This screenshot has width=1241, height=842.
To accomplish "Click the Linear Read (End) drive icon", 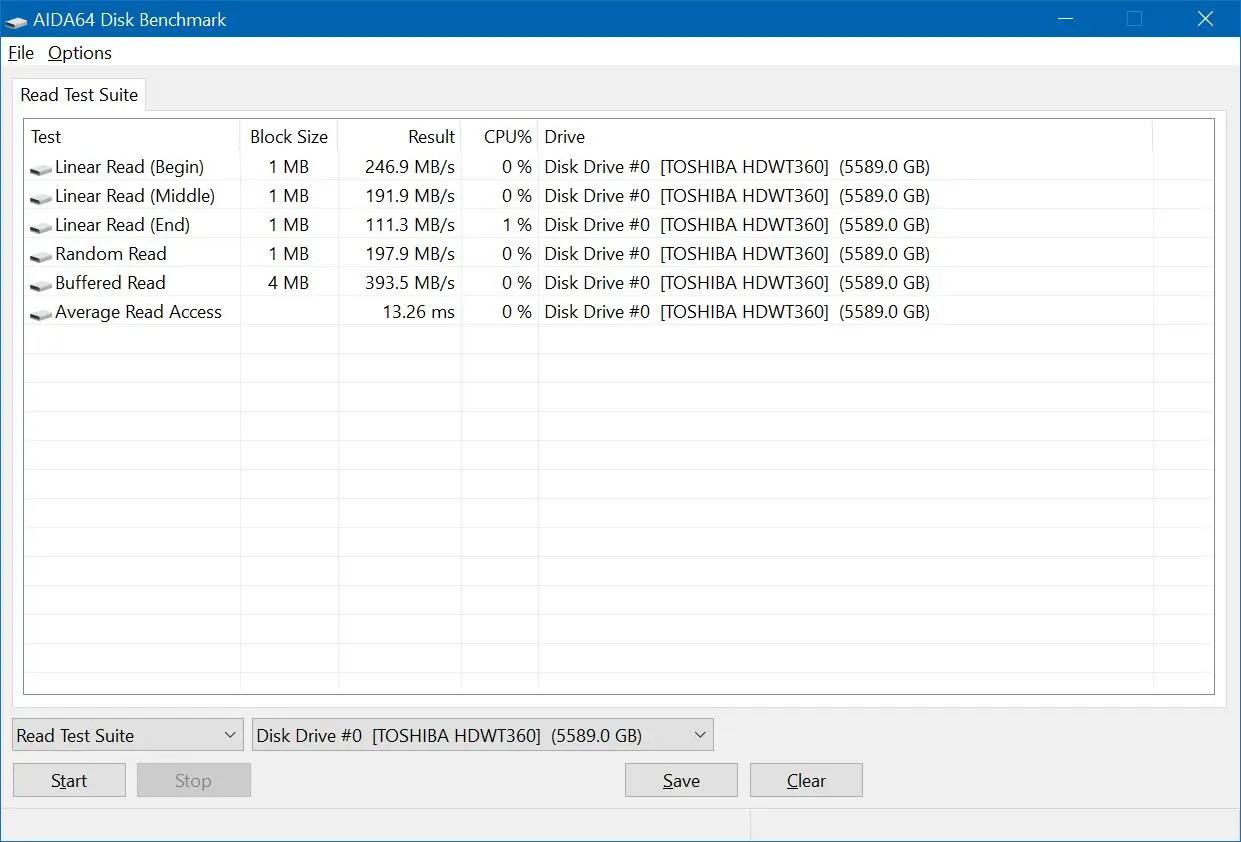I will tap(41, 227).
